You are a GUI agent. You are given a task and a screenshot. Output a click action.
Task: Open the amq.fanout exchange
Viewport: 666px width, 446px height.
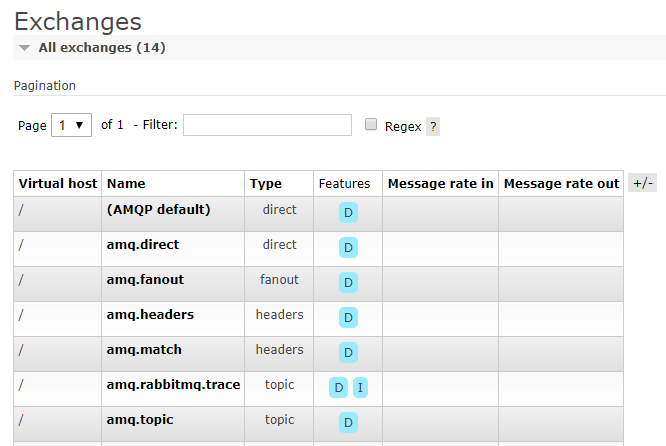[x=145, y=279]
